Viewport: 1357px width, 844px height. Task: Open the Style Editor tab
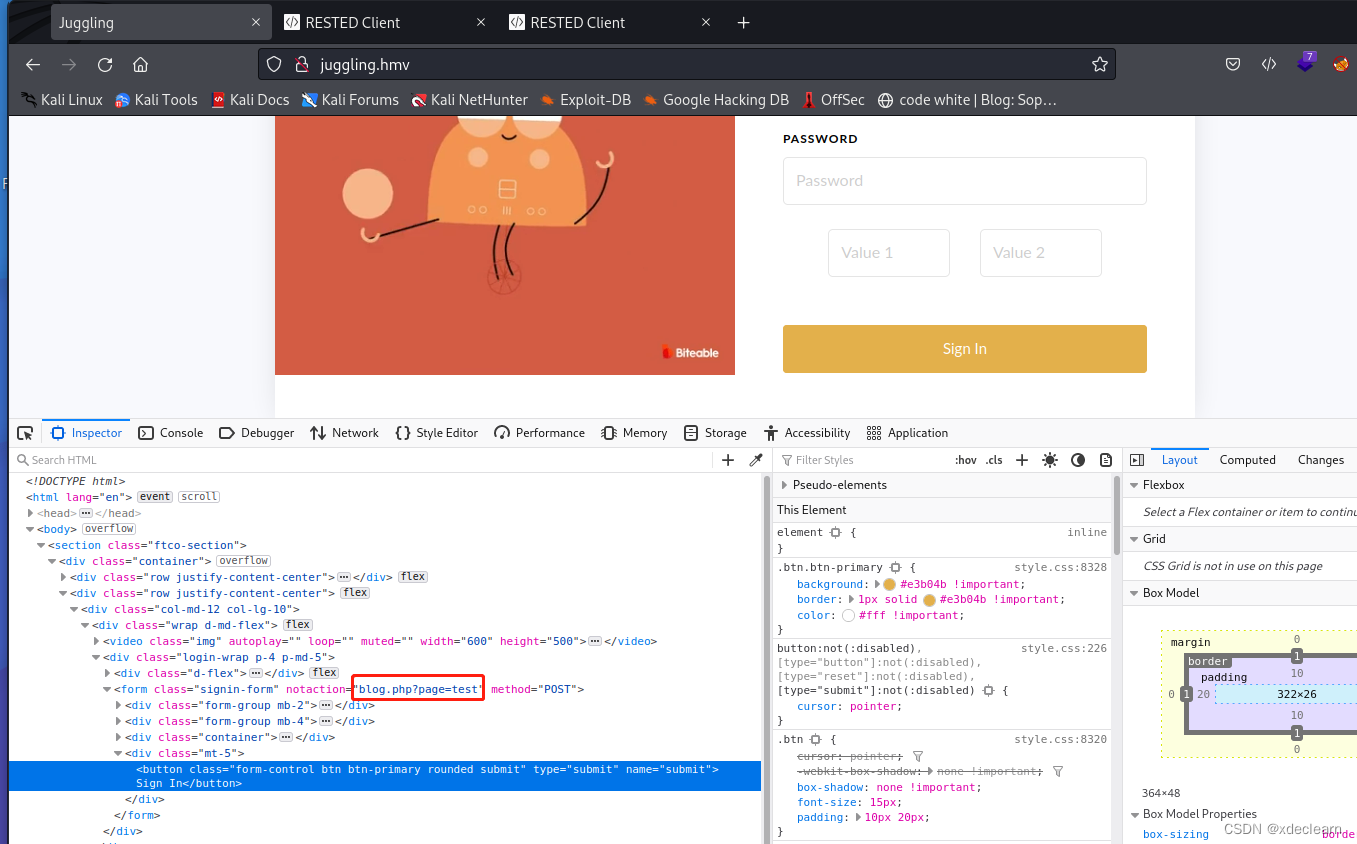tap(436, 433)
